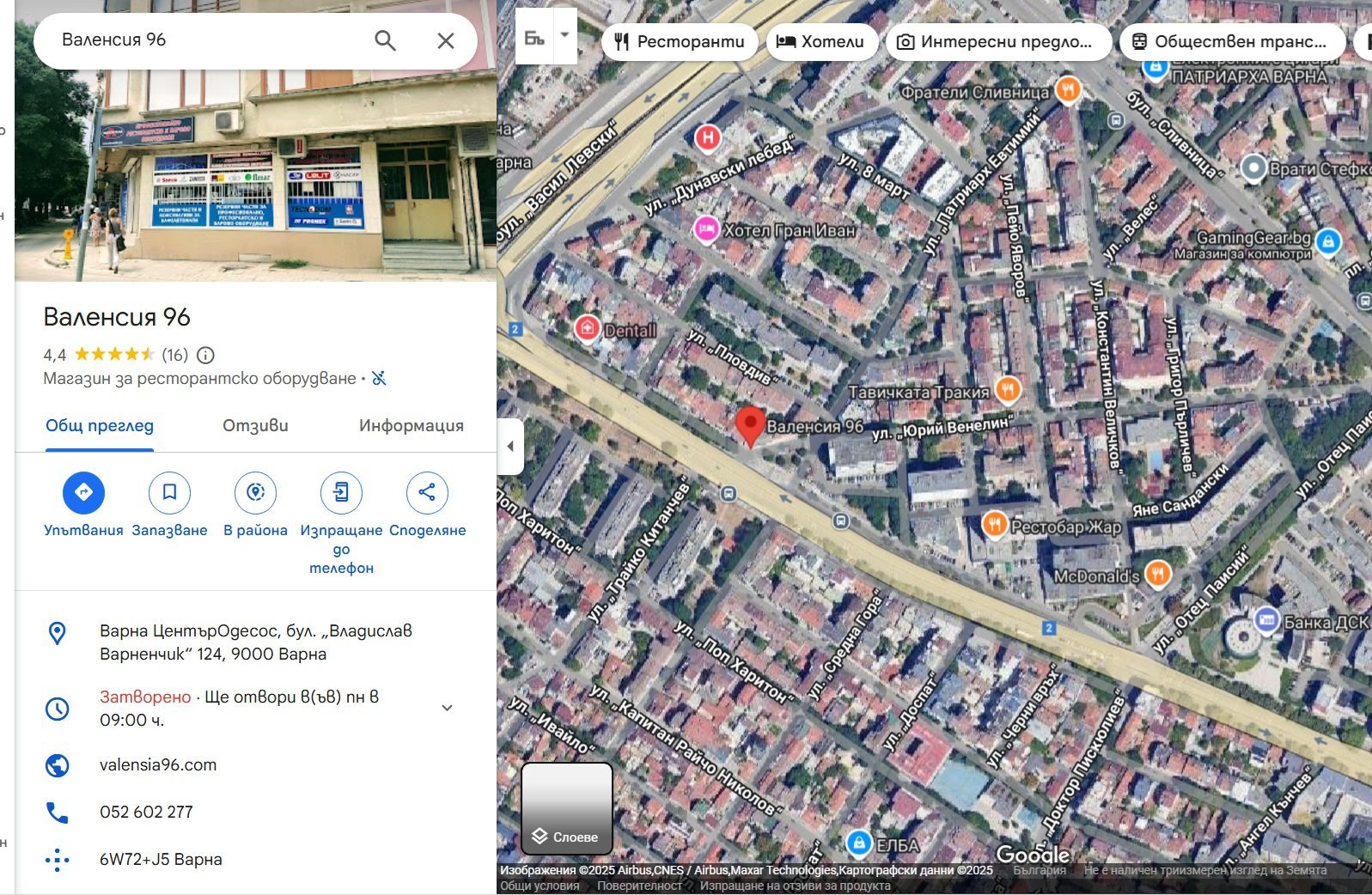This screenshot has height=895, width=1372.
Task: Switch to the Отзиви tab
Action: (x=255, y=425)
